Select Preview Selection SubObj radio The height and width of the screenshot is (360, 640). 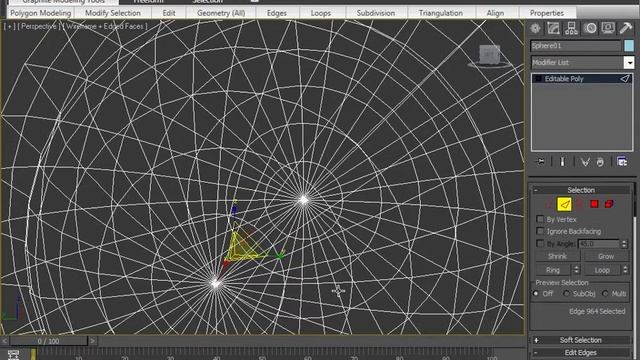click(566, 293)
